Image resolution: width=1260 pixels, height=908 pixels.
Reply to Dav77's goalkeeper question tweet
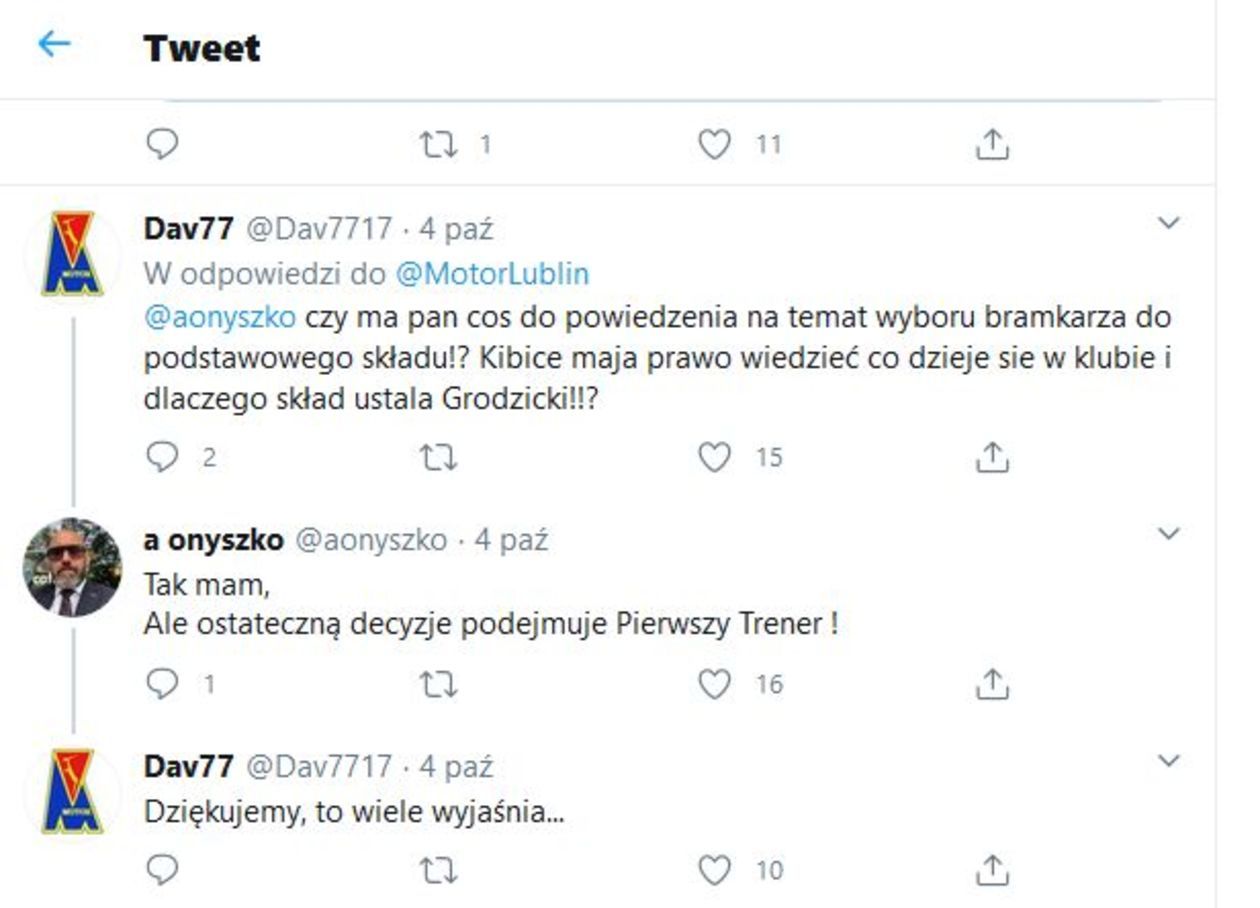[x=162, y=457]
